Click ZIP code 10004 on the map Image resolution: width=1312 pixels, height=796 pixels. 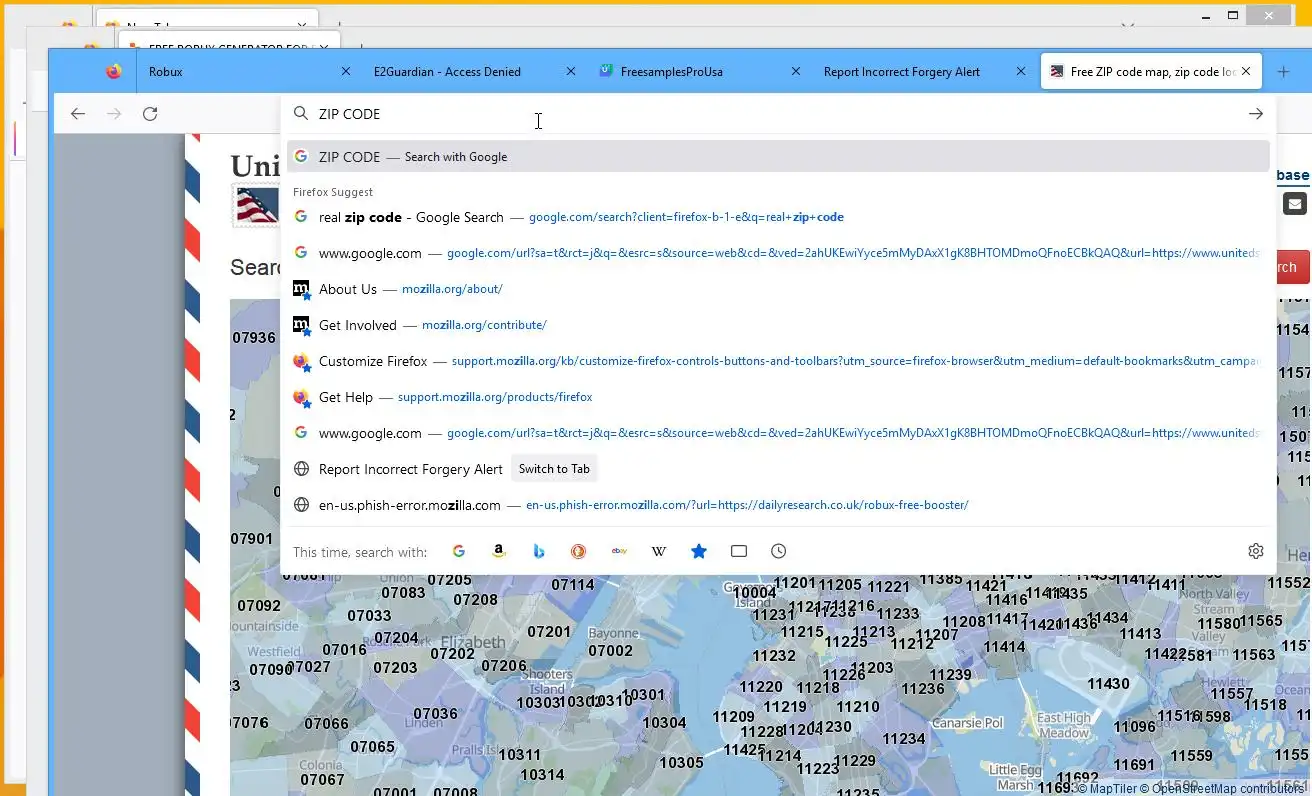click(x=754, y=593)
